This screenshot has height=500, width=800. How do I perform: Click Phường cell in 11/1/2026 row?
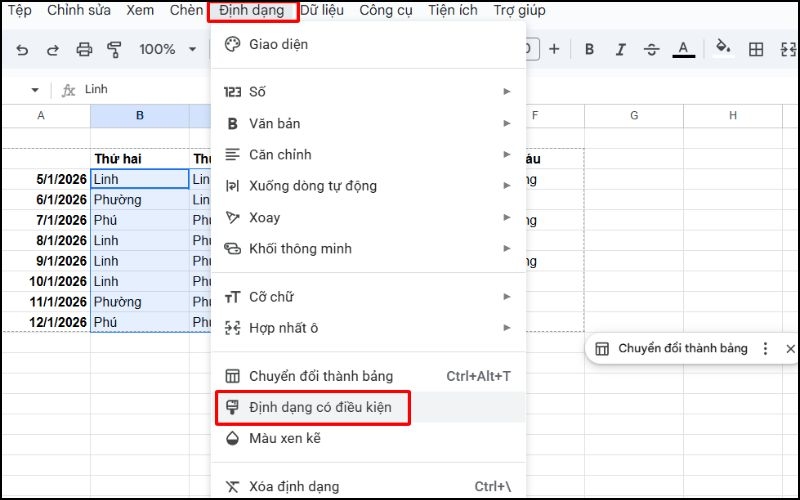coord(140,302)
